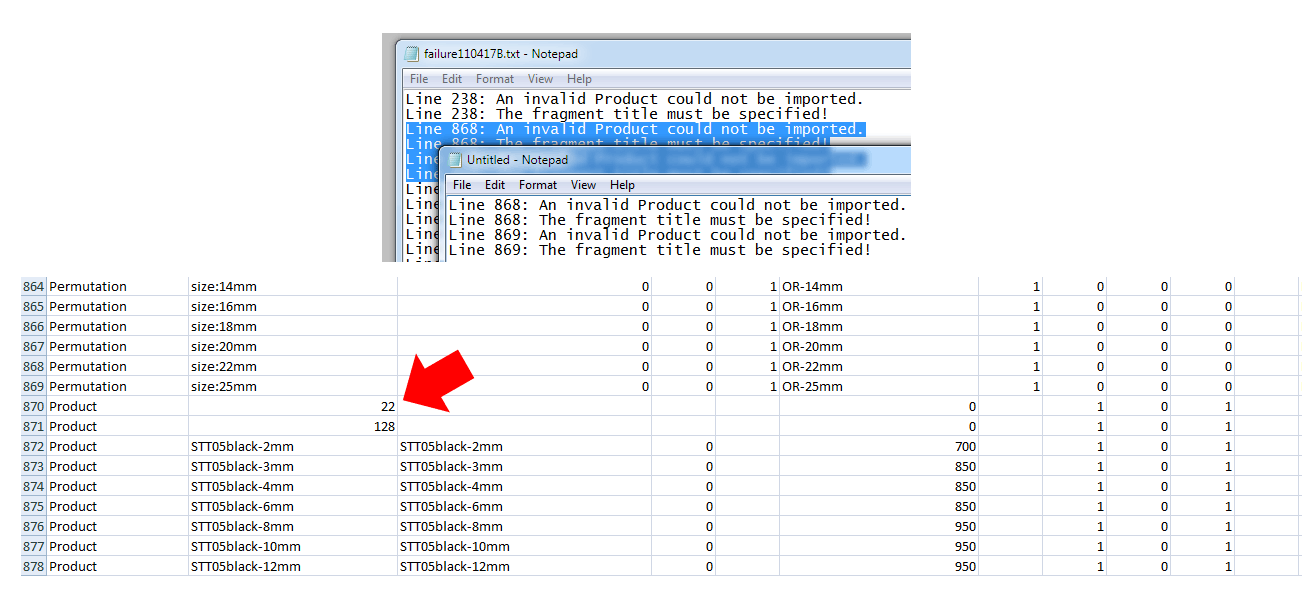Image resolution: width=1302 pixels, height=593 pixels.
Task: Open Help menu in failure110417B.txt Notepad
Action: 579,79
